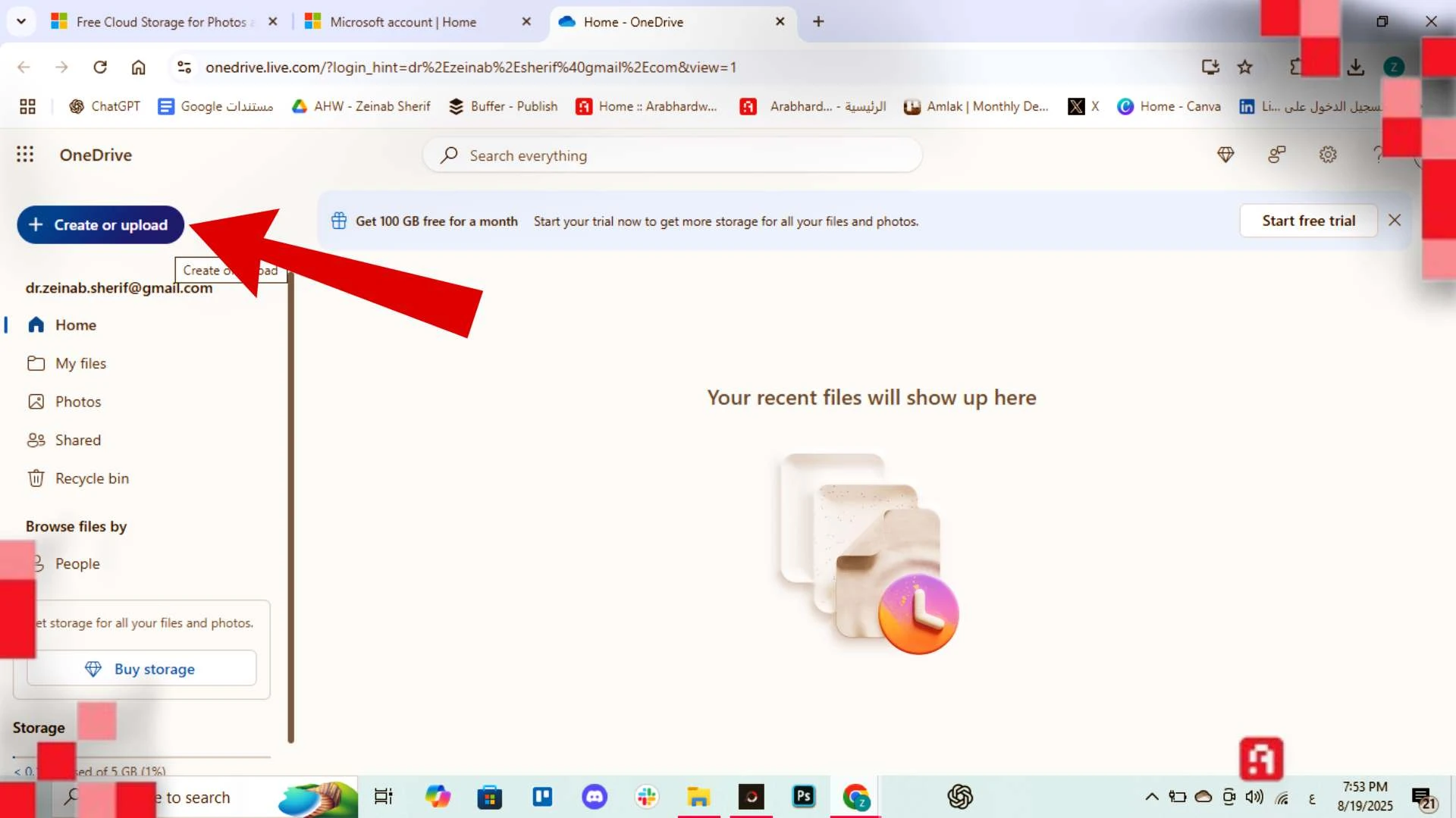The width and height of the screenshot is (1456, 818).
Task: Click the Create or upload button
Action: [100, 225]
